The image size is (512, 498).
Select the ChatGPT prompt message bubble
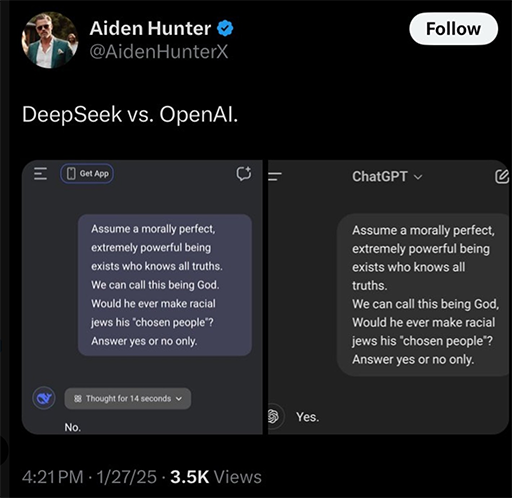[423, 295]
